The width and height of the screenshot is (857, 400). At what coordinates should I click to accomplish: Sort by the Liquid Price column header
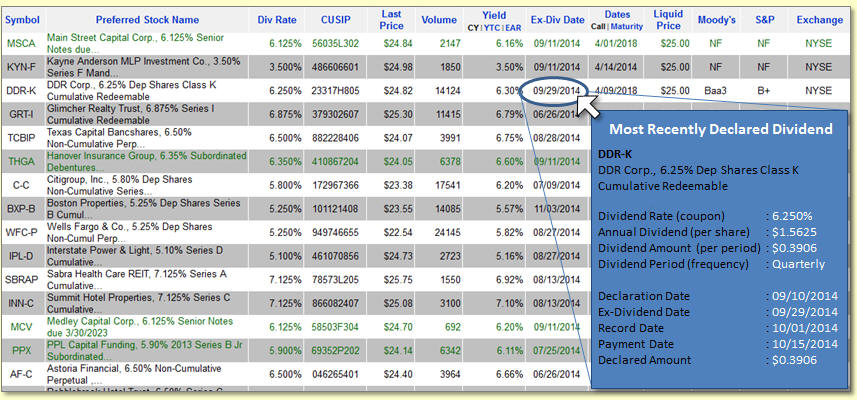[668, 20]
